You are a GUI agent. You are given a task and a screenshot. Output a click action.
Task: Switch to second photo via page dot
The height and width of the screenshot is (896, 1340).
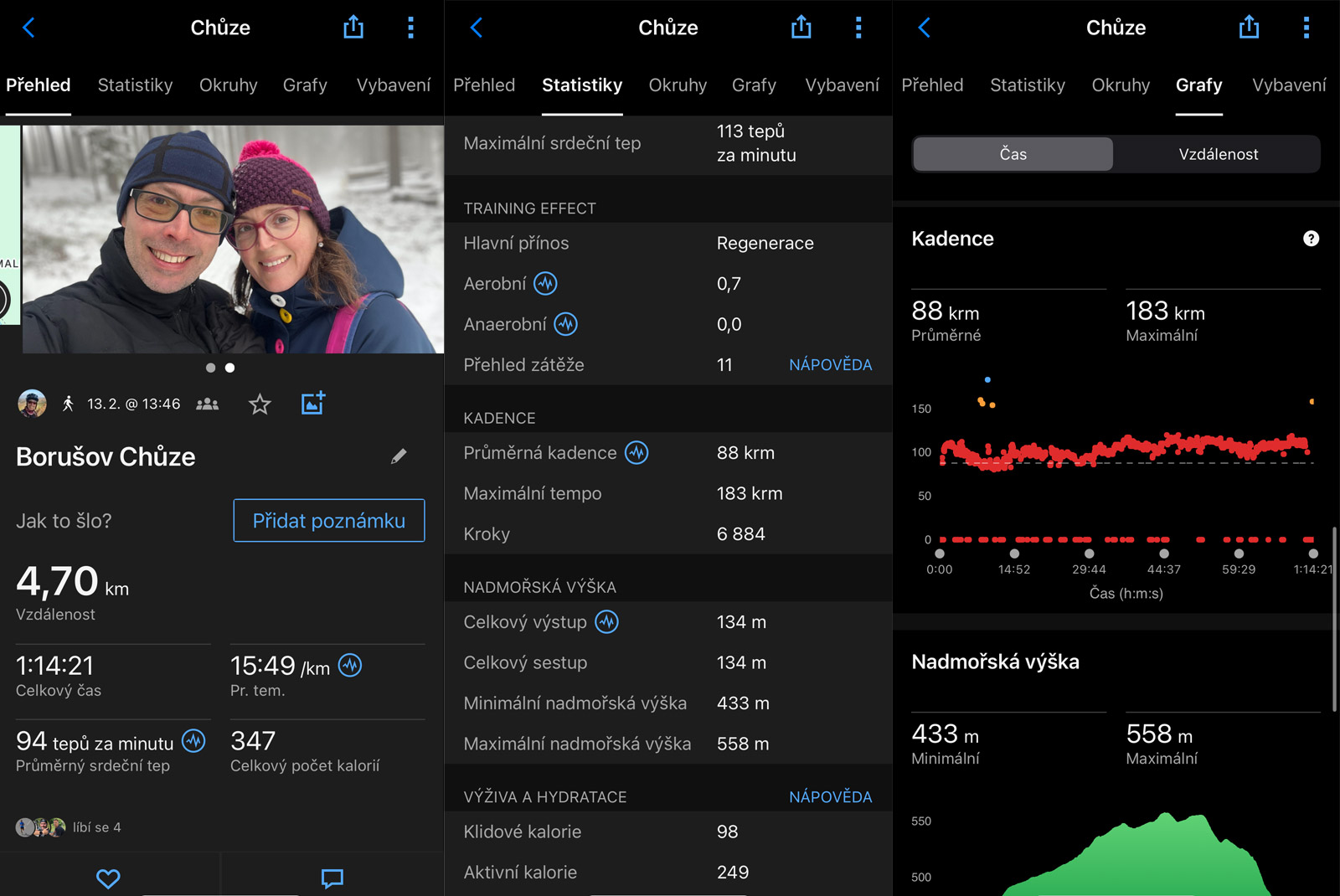(230, 368)
